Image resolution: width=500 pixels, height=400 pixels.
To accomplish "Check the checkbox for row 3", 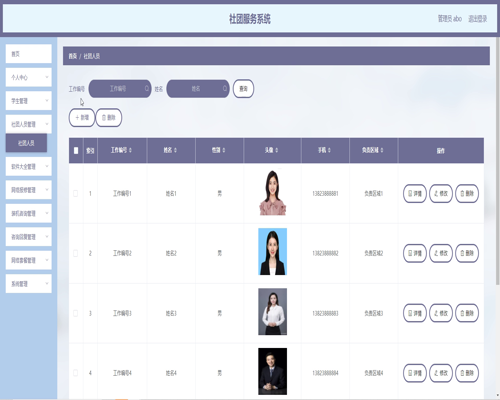I will pos(76,313).
